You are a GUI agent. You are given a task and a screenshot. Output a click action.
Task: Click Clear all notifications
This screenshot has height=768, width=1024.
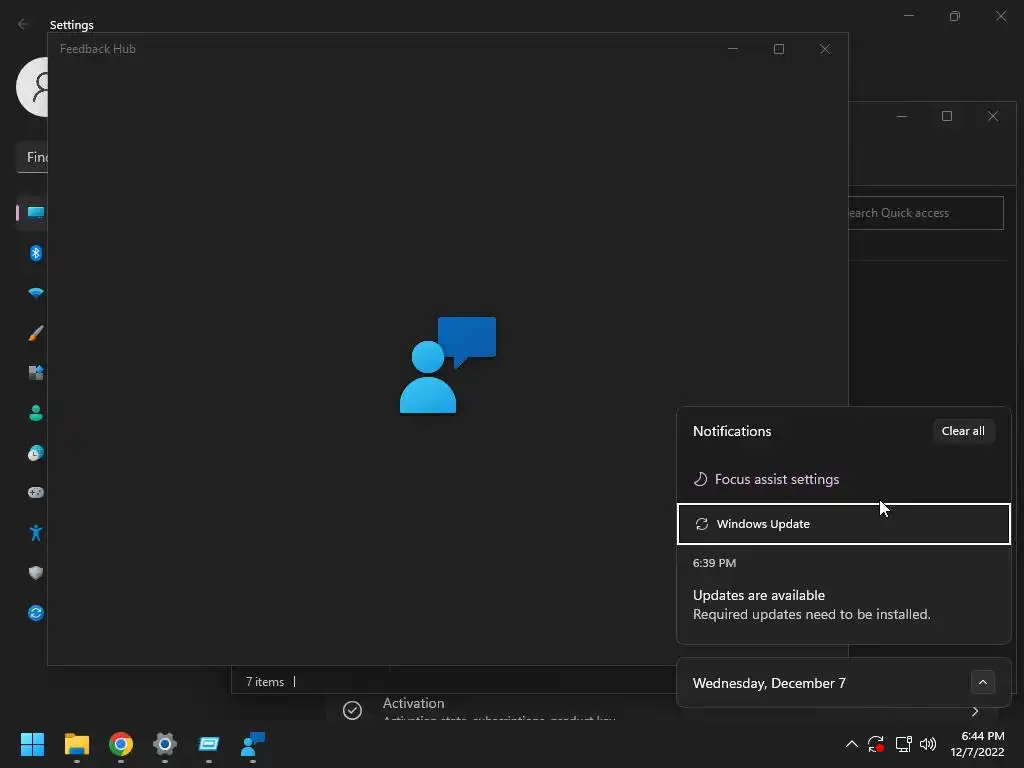click(963, 431)
